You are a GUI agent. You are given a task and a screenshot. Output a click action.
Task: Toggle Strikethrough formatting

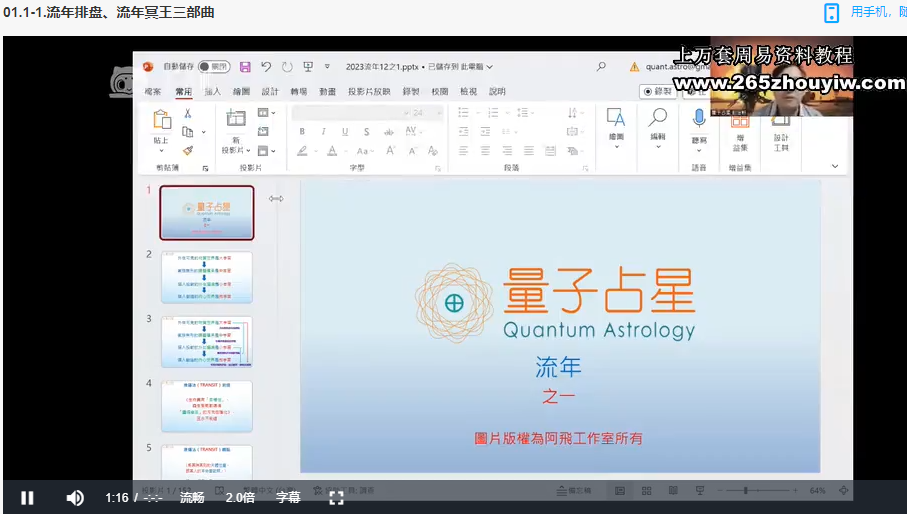click(389, 132)
